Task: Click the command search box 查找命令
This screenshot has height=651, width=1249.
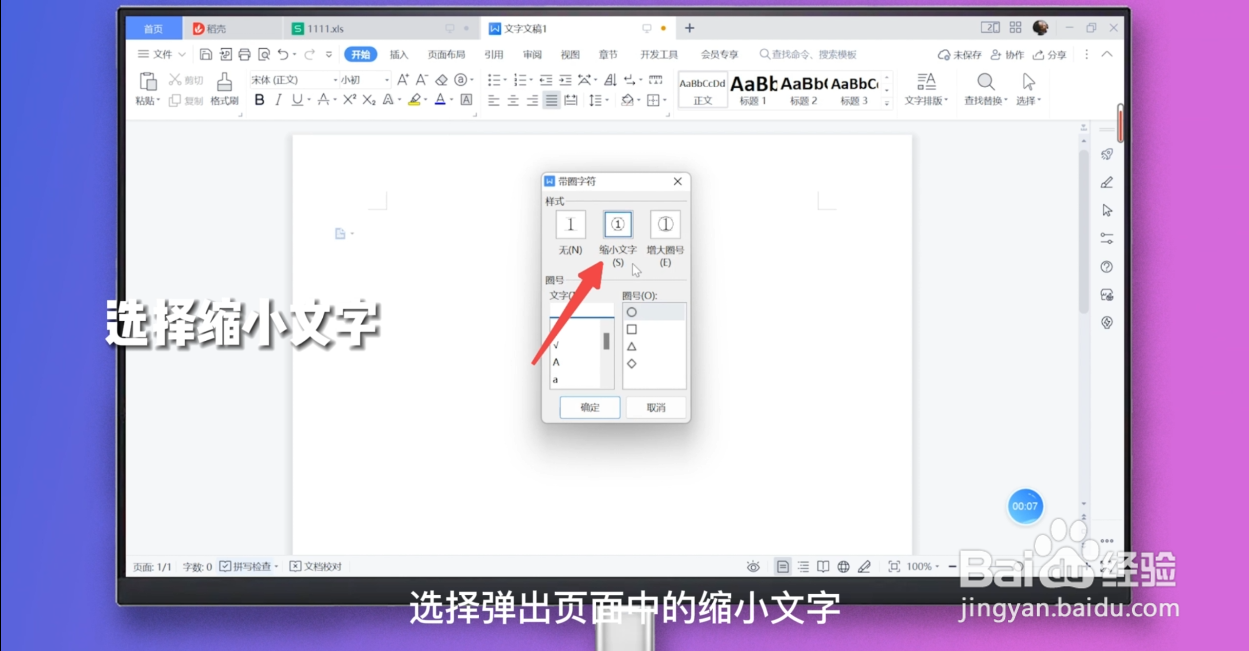Action: tap(808, 54)
